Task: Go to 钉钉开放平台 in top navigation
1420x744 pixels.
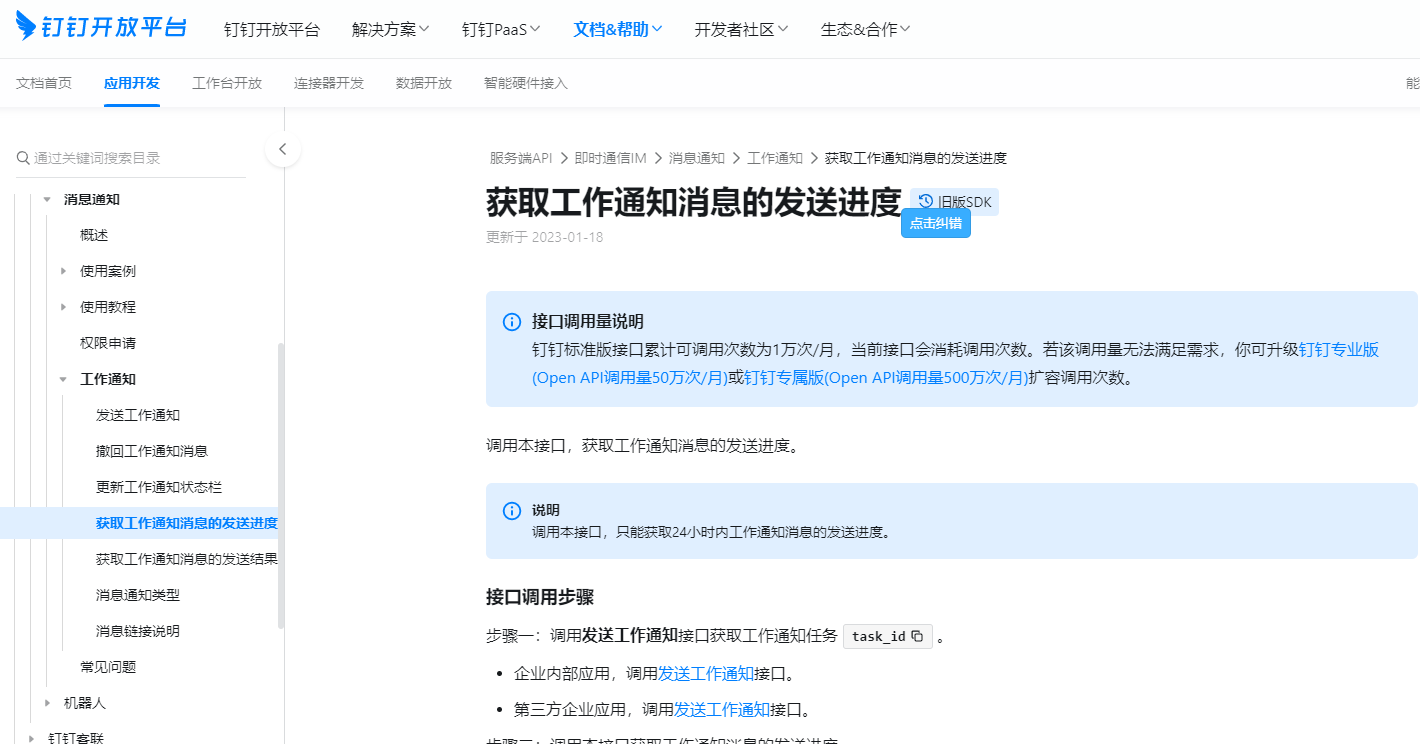Action: click(x=272, y=29)
